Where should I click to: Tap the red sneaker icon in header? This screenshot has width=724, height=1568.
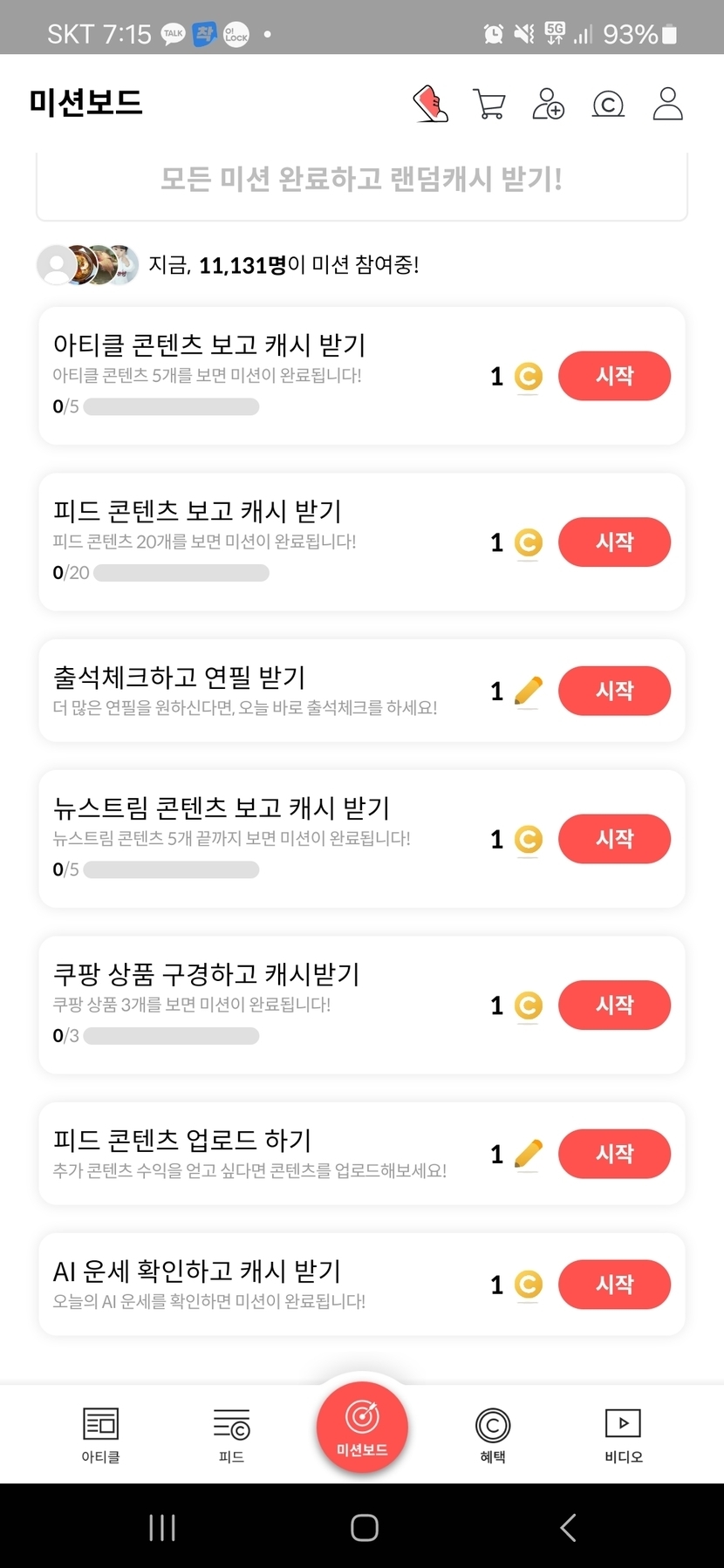(431, 104)
